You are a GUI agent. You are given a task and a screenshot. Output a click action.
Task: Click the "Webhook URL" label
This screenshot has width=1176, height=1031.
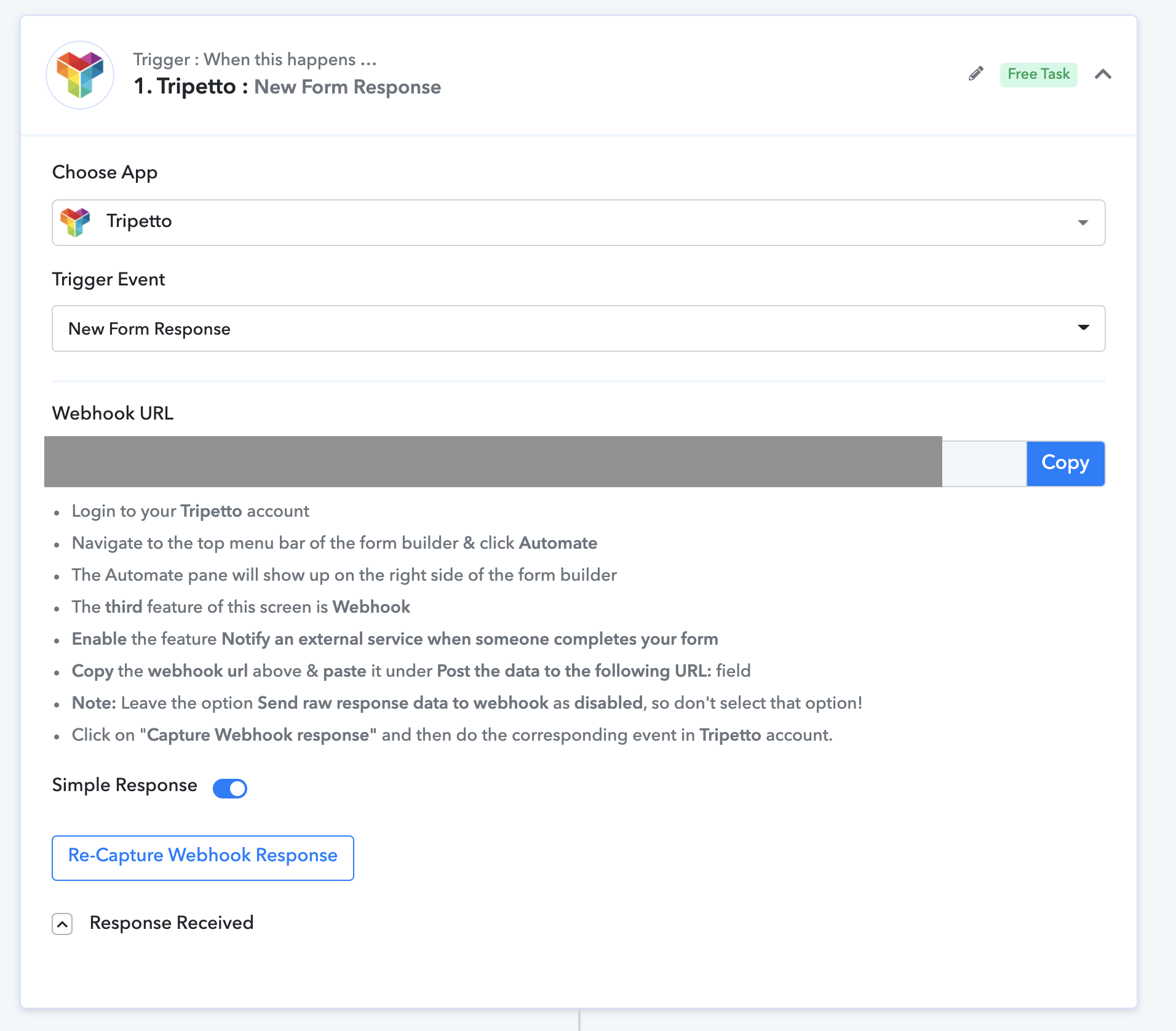[x=113, y=413]
